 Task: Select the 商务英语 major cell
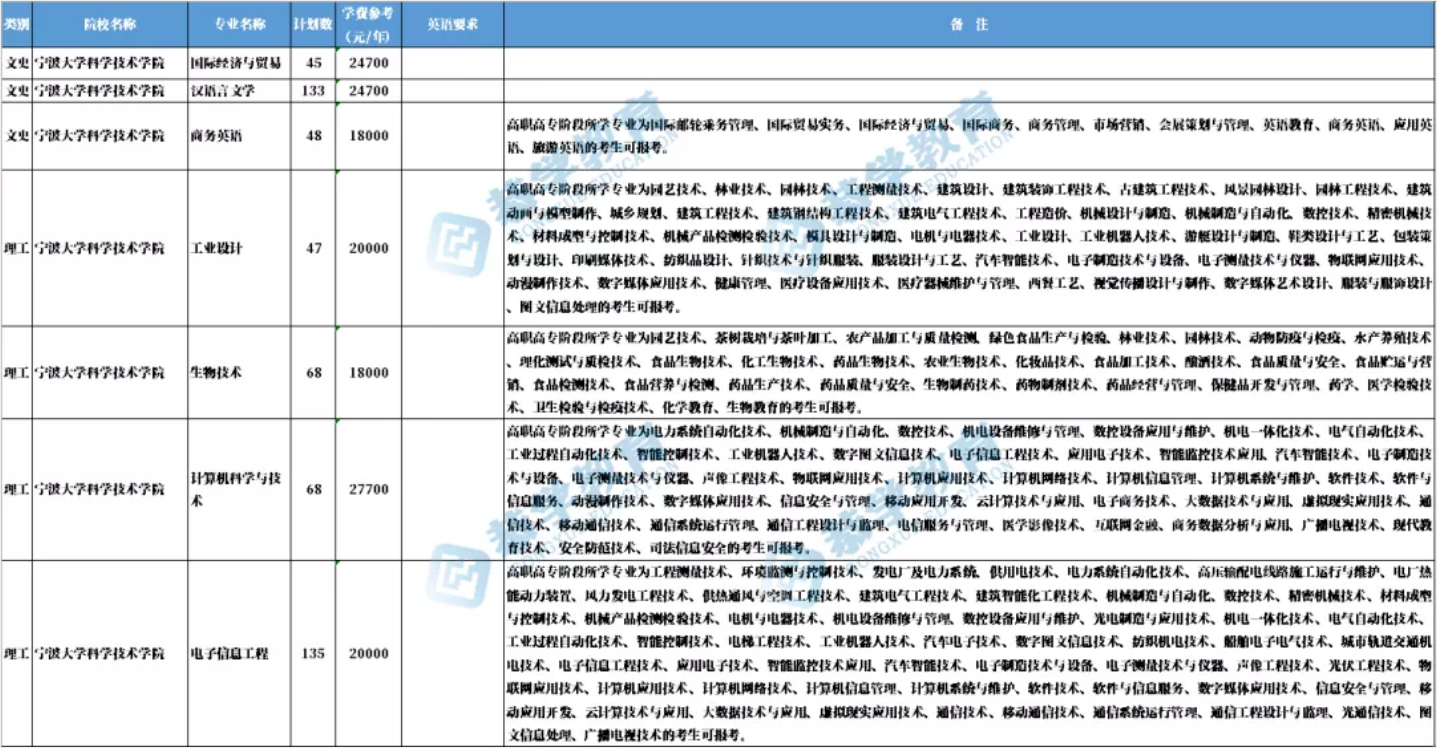tap(217, 136)
